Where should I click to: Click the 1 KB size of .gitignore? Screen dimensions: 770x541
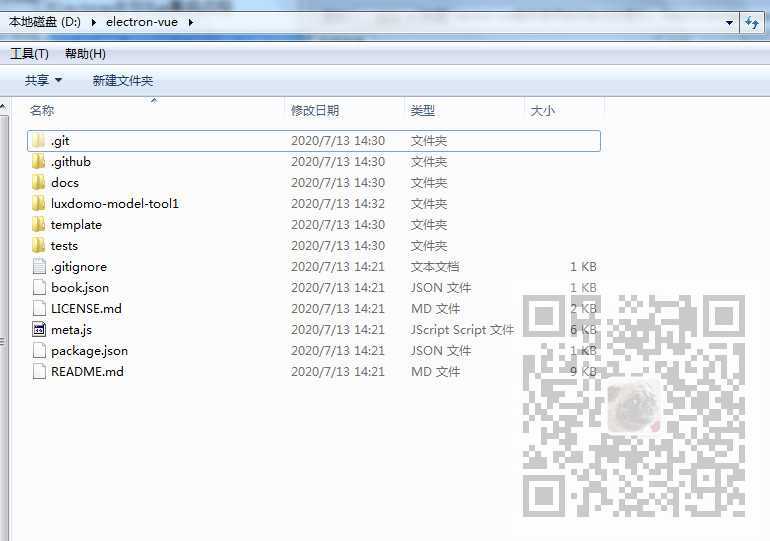pos(583,267)
